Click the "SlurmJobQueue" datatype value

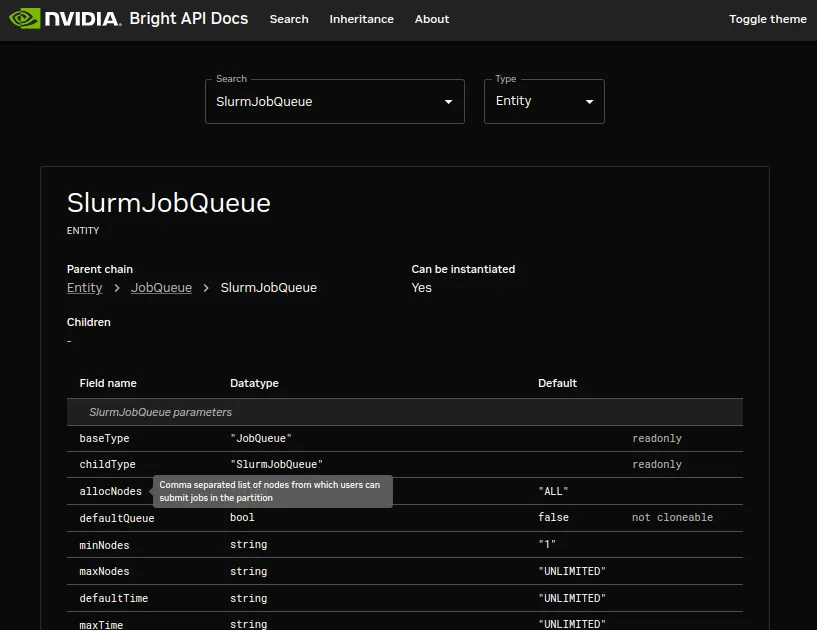point(277,464)
